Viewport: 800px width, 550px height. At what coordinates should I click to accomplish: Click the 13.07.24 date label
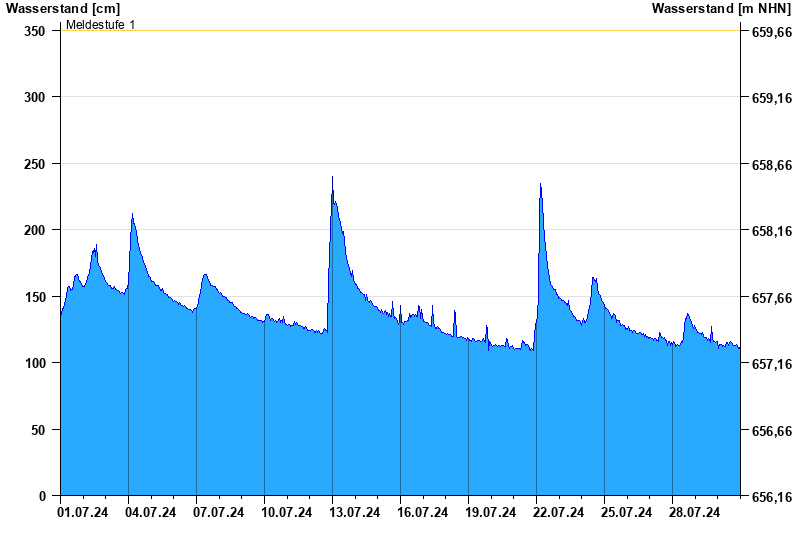(x=355, y=512)
